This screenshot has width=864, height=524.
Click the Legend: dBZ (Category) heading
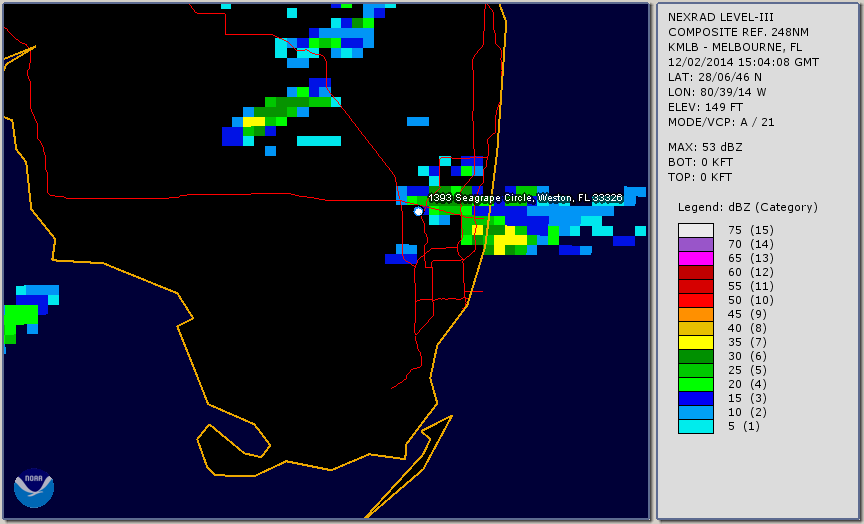pyautogui.click(x=748, y=207)
